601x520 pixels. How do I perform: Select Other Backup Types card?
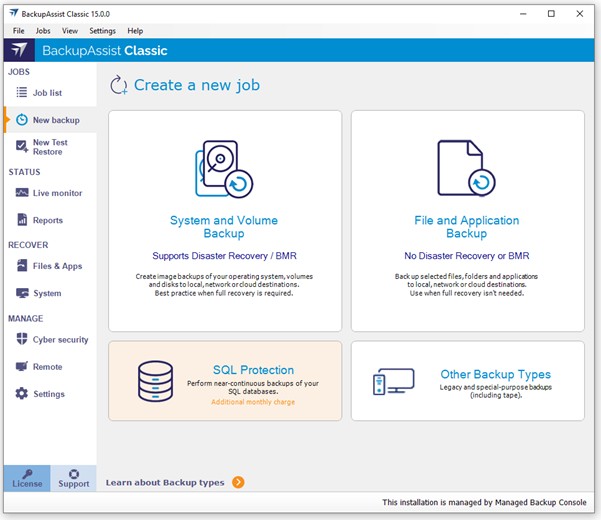(x=467, y=381)
